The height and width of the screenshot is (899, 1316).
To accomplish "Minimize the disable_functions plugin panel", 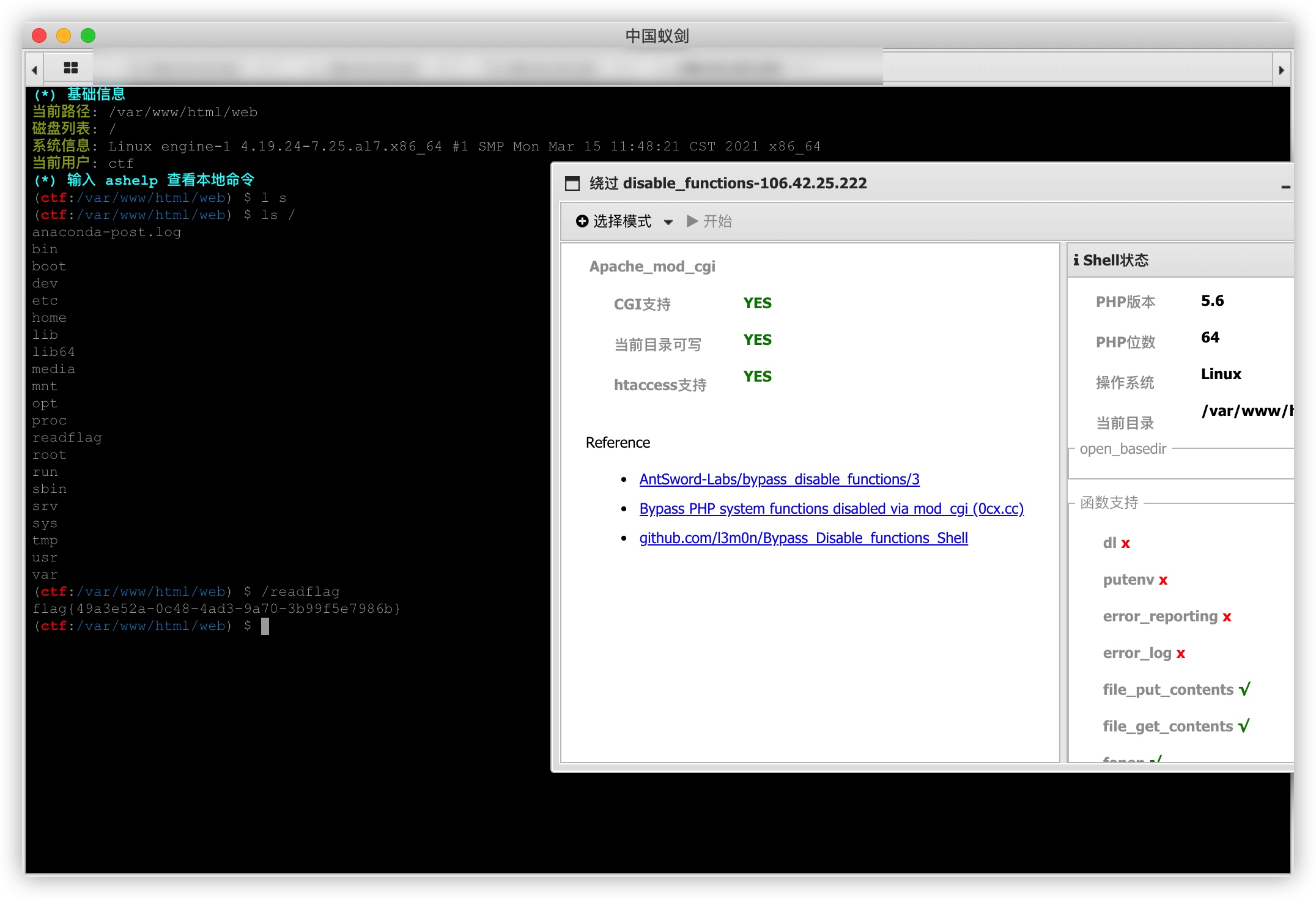I will 1285,187.
